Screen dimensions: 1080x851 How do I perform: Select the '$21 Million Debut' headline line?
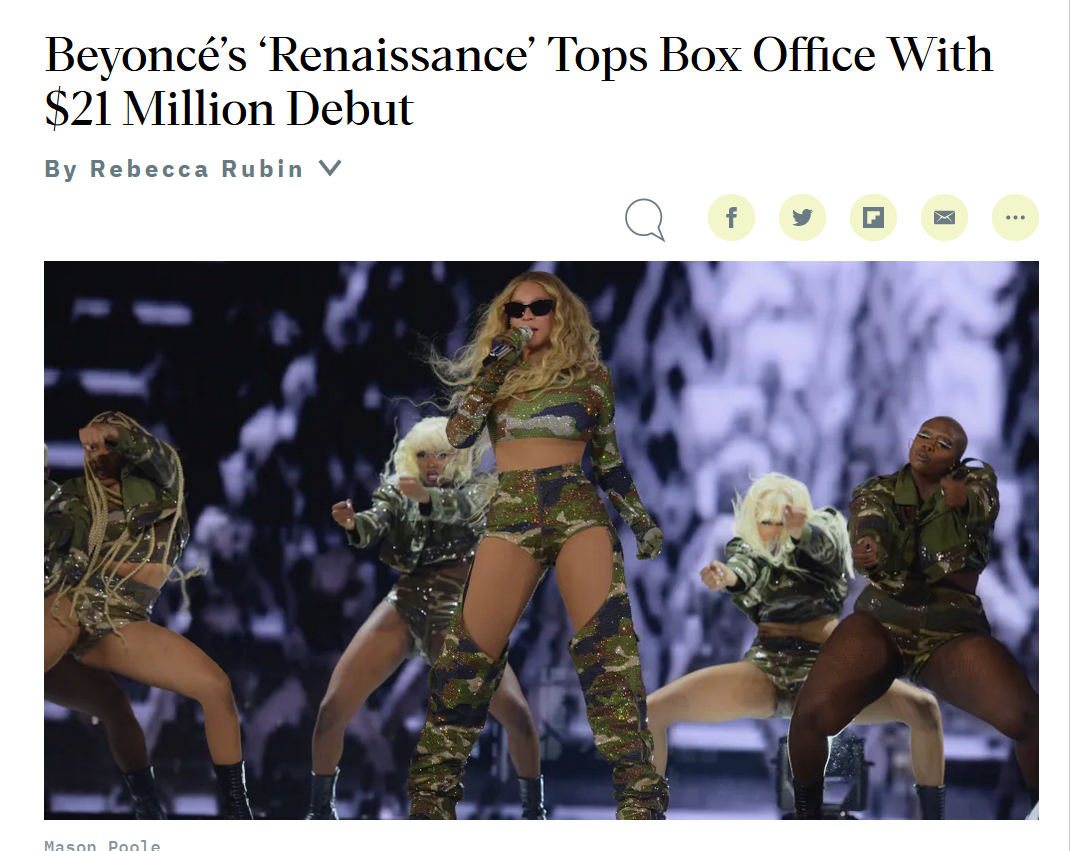point(229,109)
